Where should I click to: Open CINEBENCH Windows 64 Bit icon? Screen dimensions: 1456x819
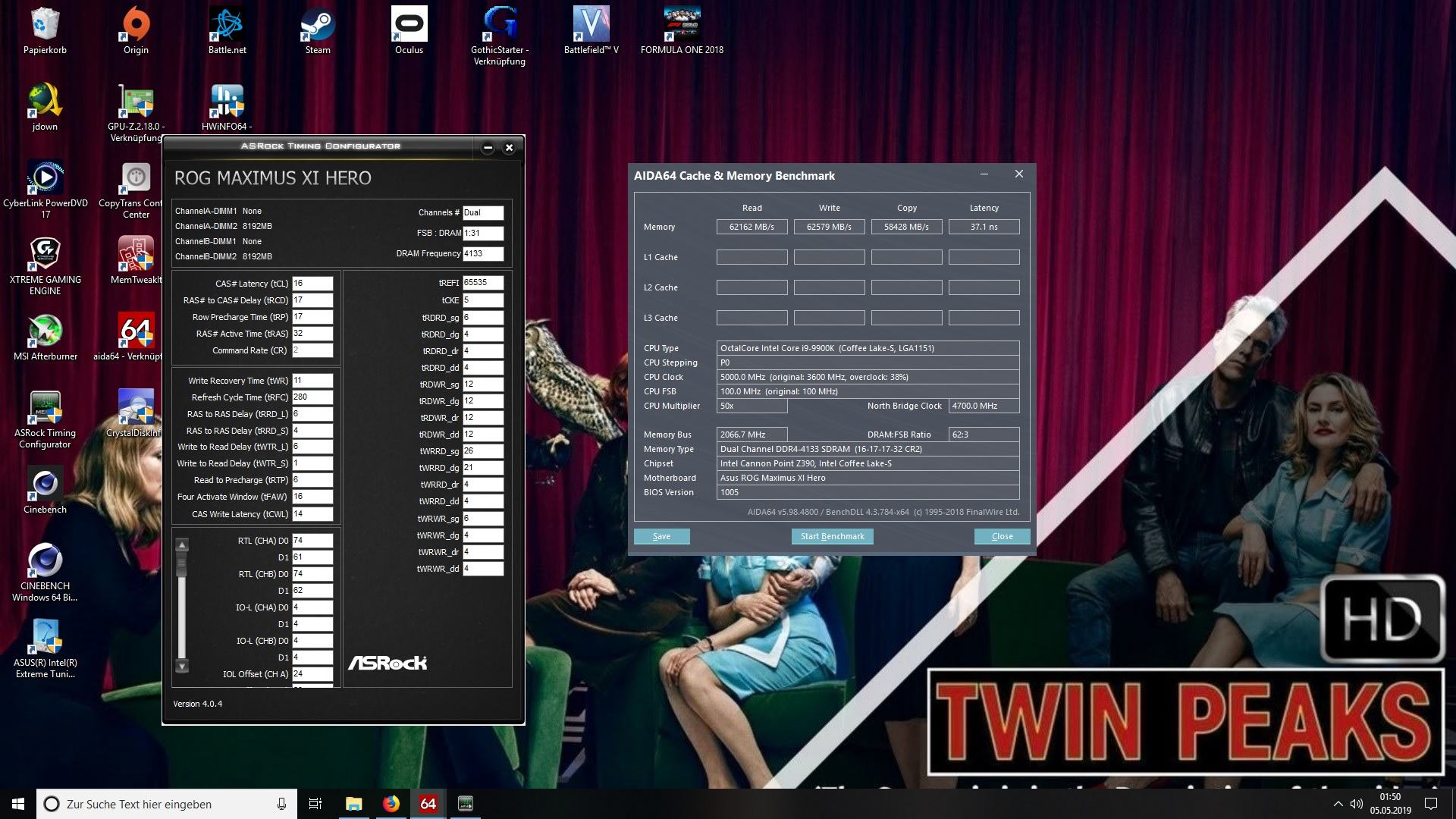(45, 573)
